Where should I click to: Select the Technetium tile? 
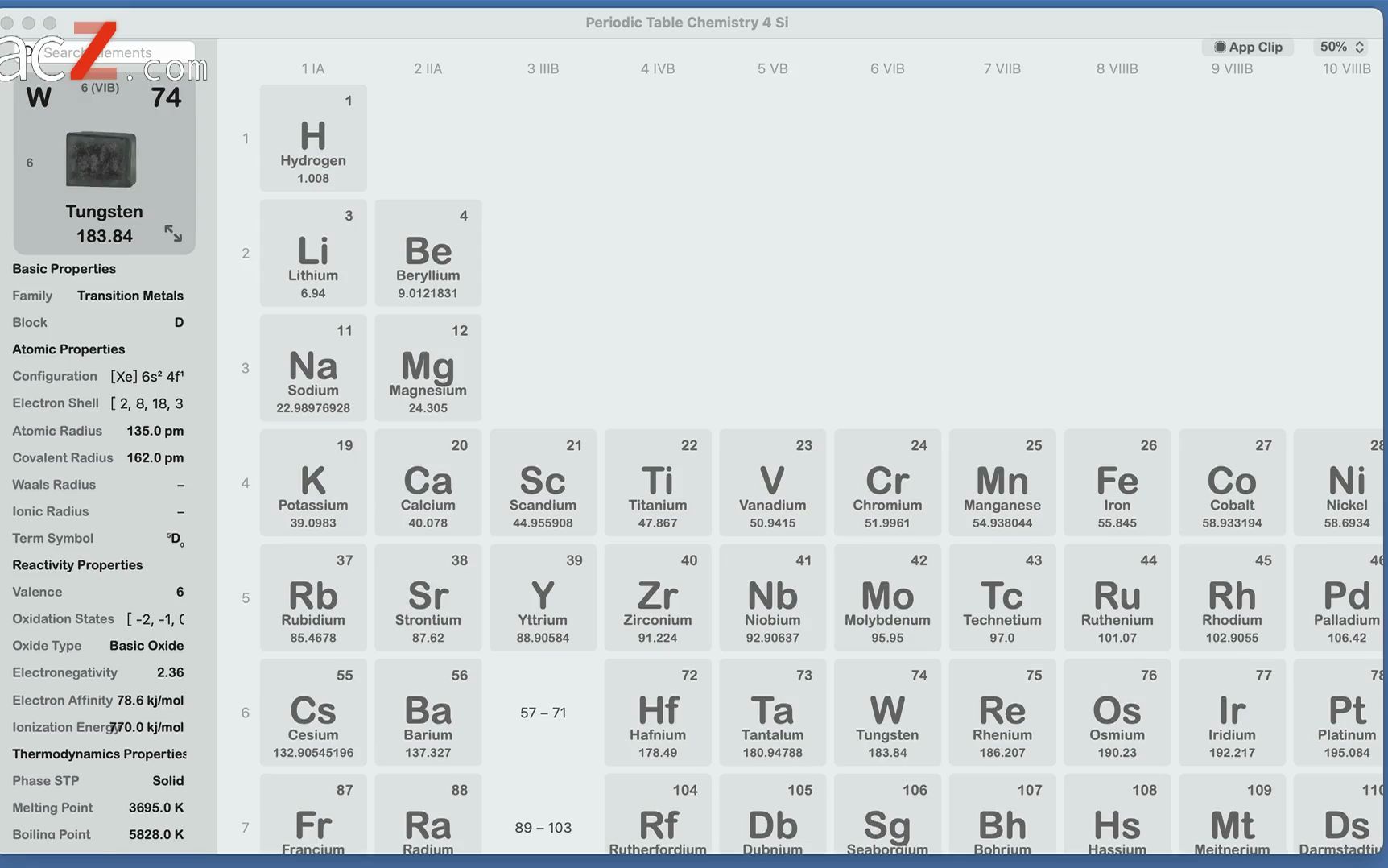click(1002, 597)
